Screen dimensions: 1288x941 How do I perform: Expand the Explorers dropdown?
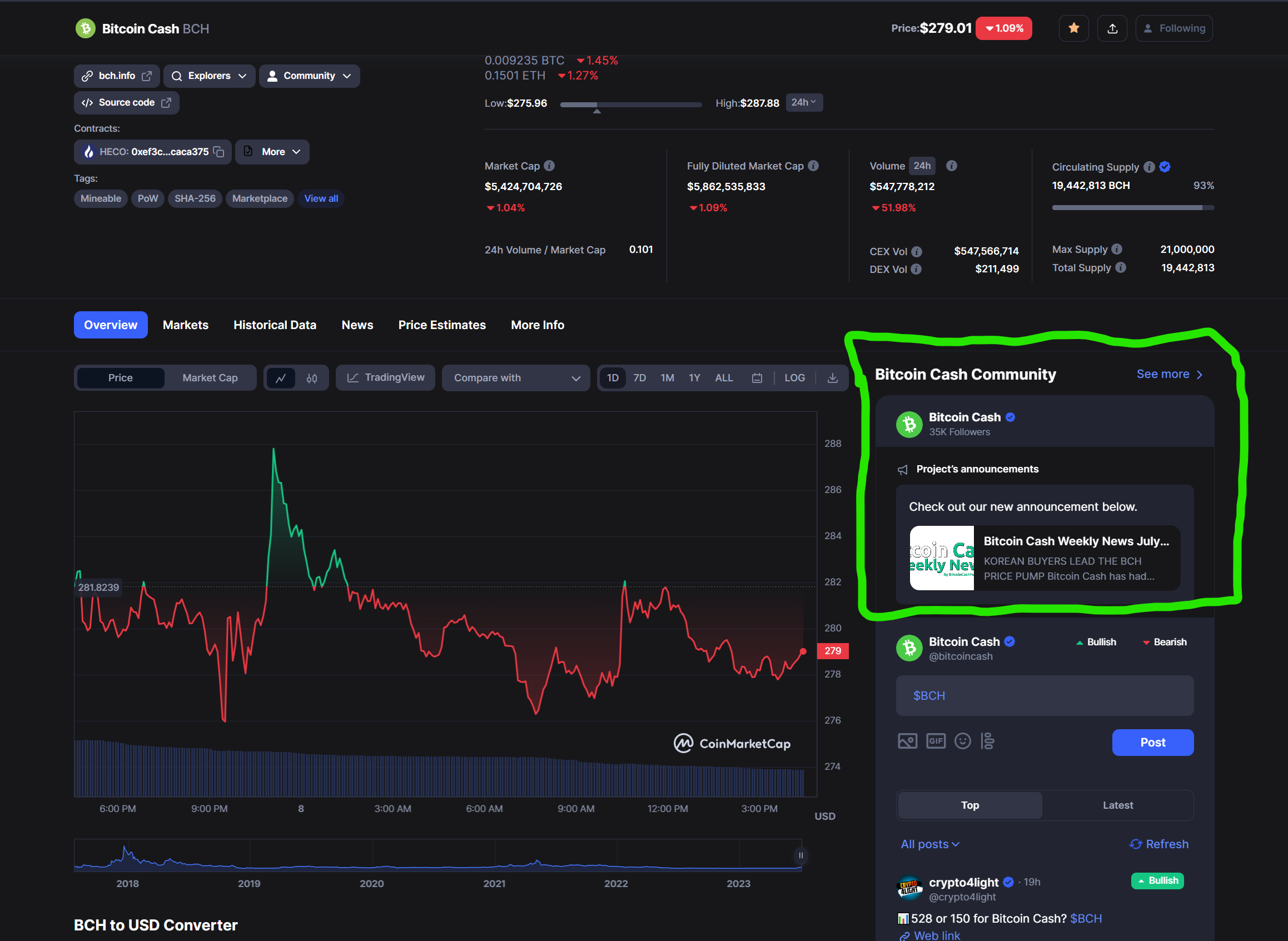tap(209, 76)
